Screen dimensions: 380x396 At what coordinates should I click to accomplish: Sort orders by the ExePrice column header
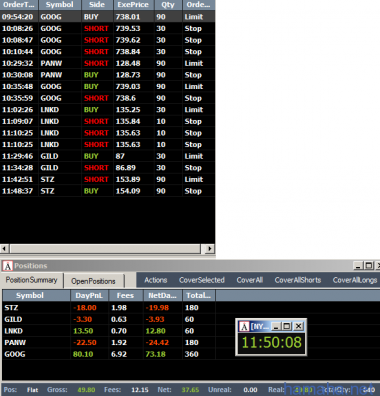click(x=133, y=5)
